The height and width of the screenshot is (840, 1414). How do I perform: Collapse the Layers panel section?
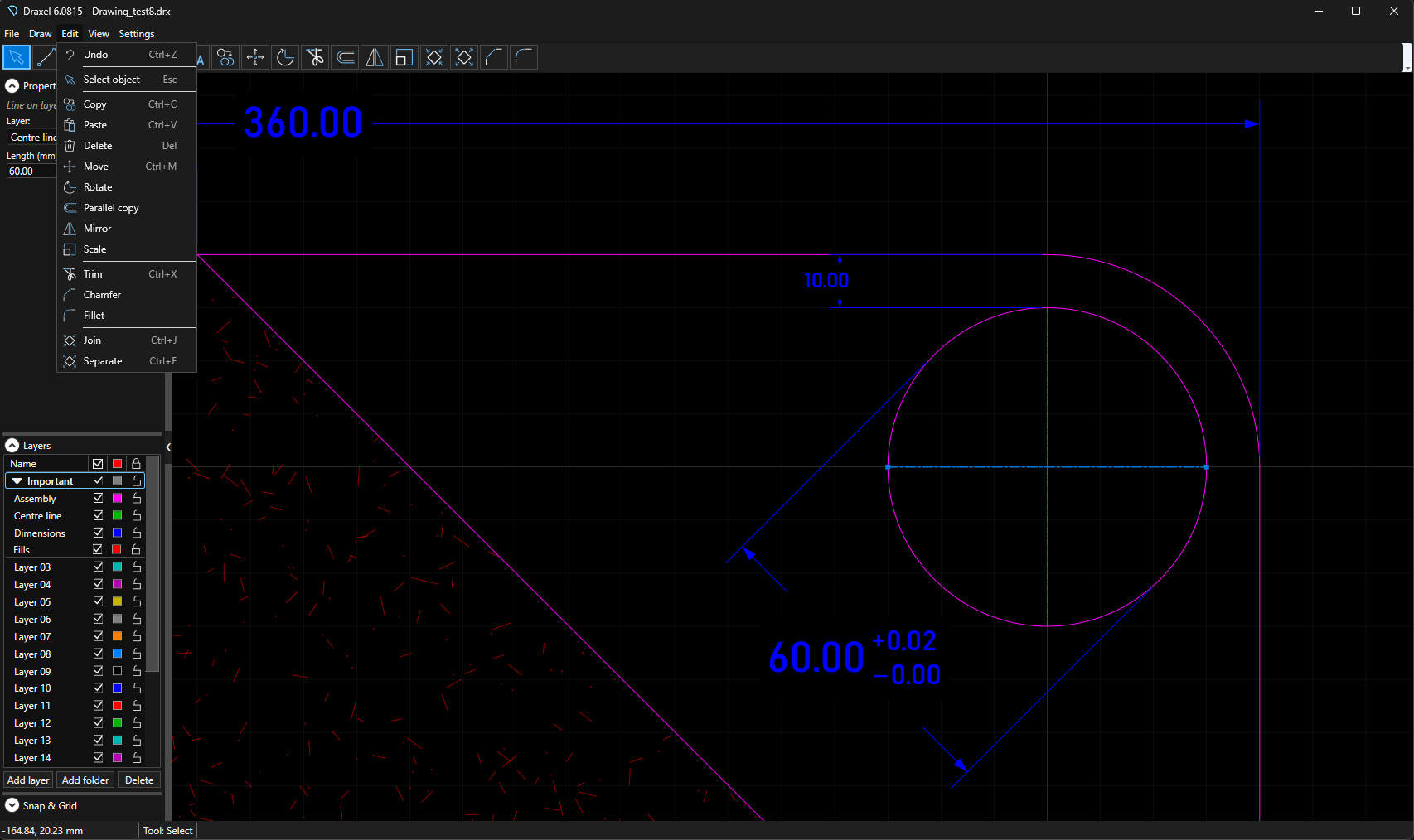[12, 446]
